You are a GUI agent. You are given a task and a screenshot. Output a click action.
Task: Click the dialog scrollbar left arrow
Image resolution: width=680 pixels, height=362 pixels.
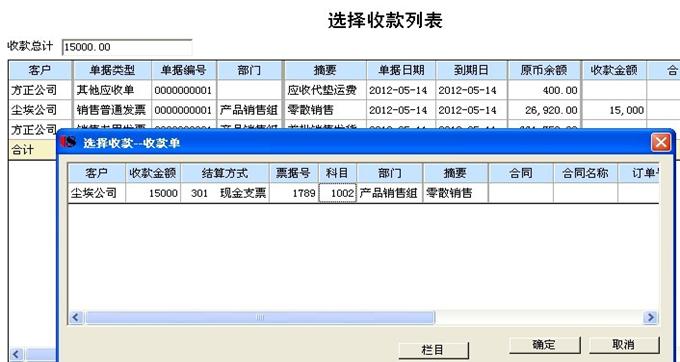[76, 317]
